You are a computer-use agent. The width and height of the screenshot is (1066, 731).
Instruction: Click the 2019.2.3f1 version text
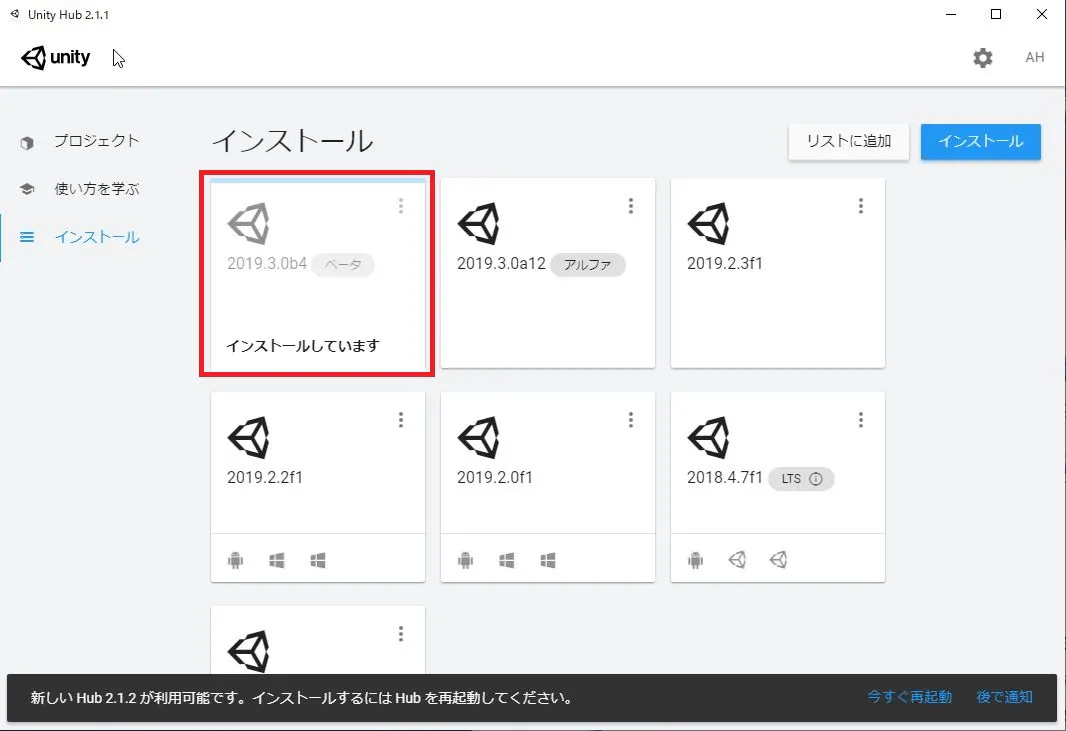point(725,264)
